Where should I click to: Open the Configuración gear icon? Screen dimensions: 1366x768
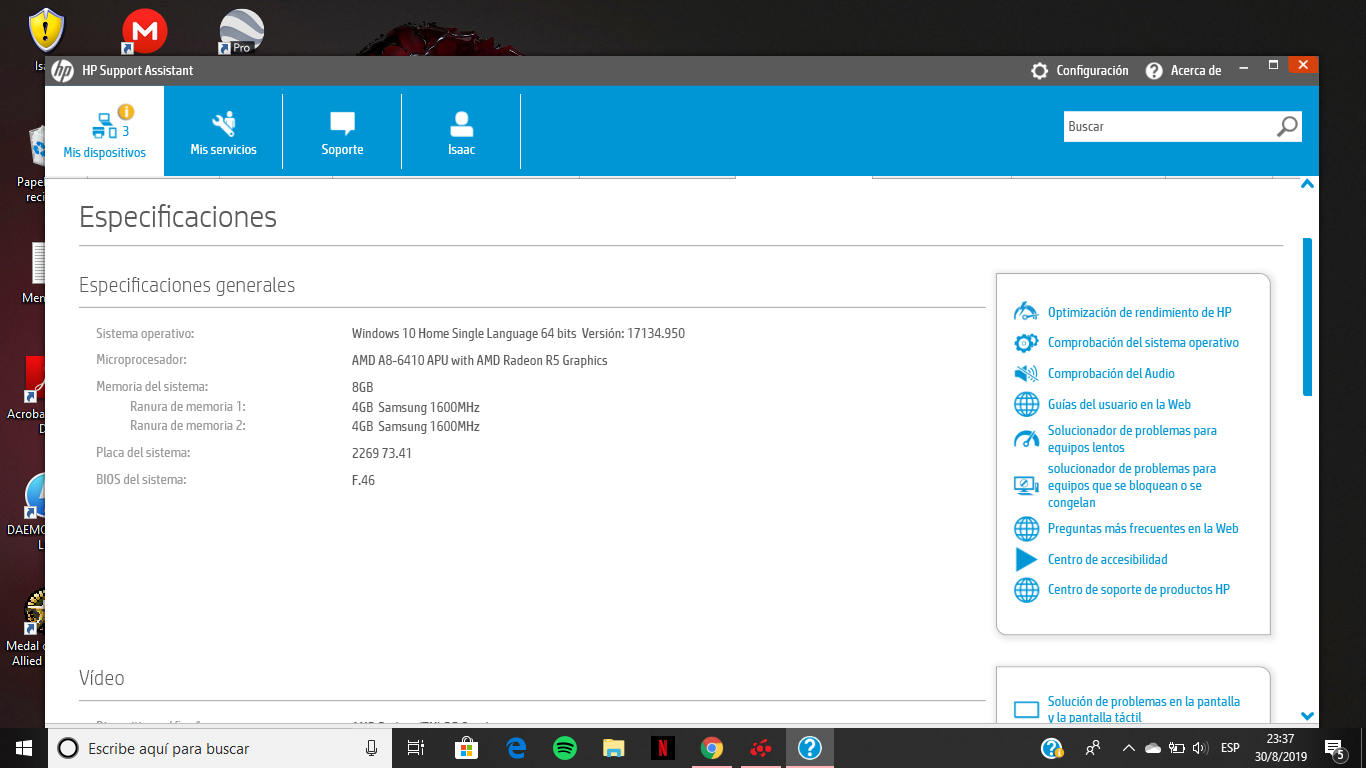point(1040,71)
